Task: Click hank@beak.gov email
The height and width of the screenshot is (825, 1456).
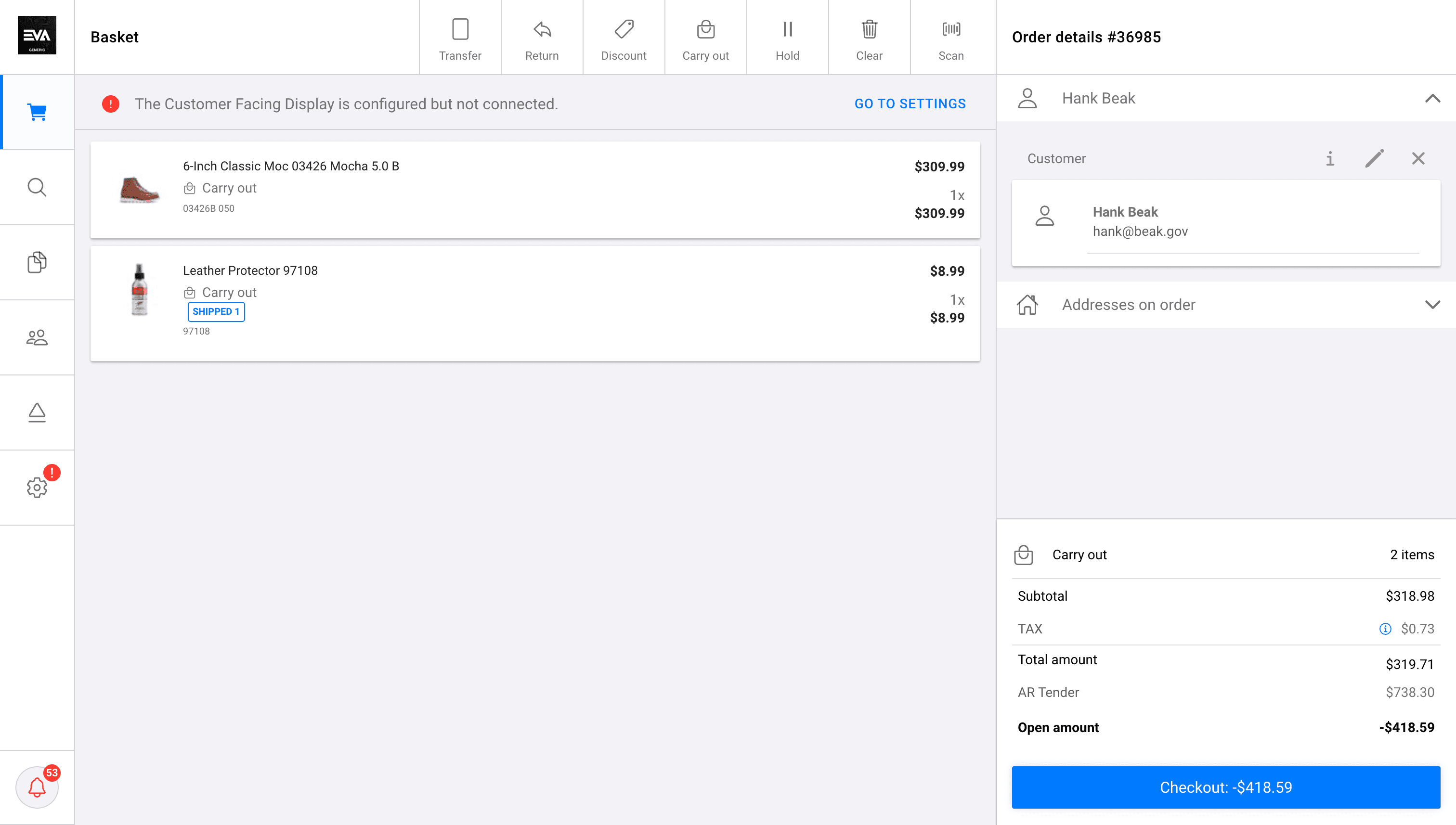Action: point(1140,231)
